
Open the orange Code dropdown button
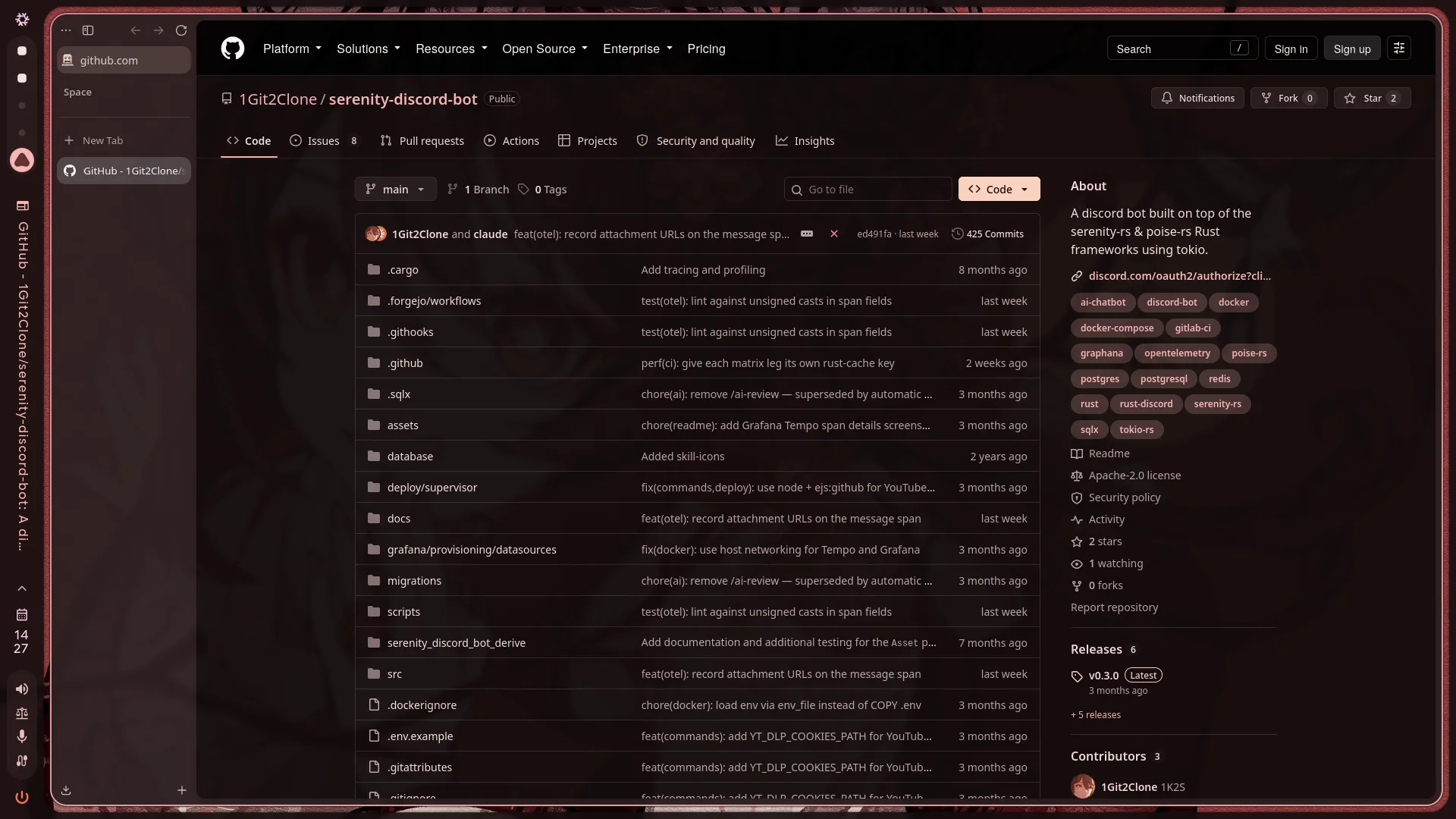click(x=999, y=190)
